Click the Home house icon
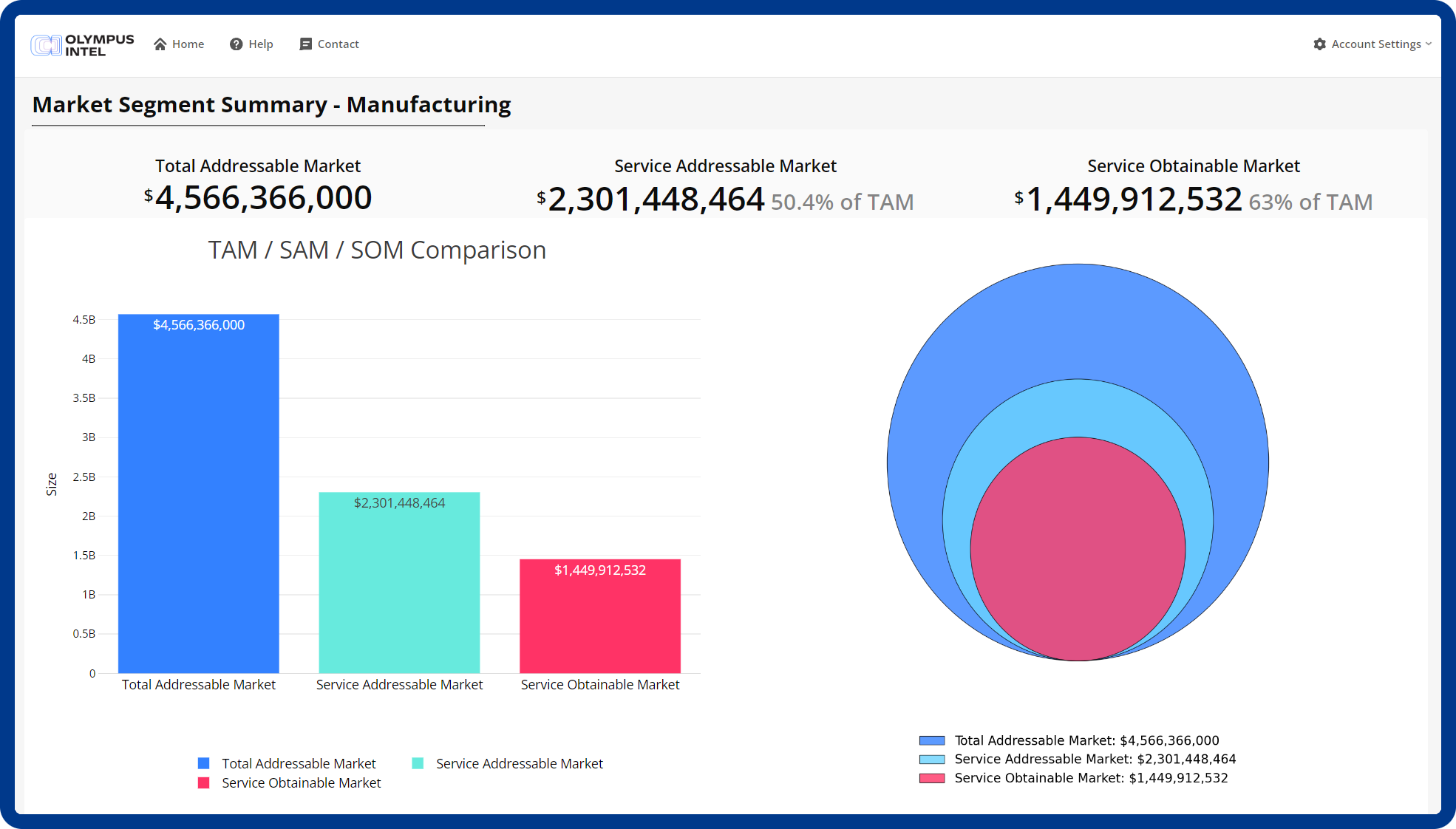1456x829 pixels. (x=160, y=44)
